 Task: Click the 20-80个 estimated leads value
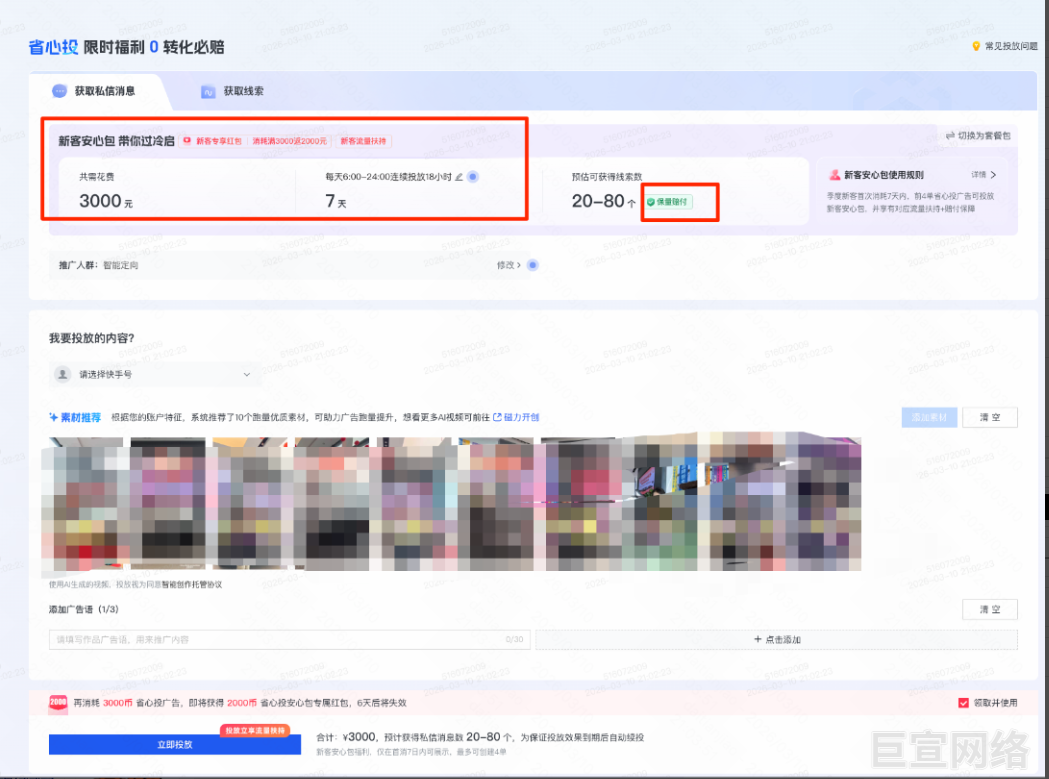click(x=603, y=201)
